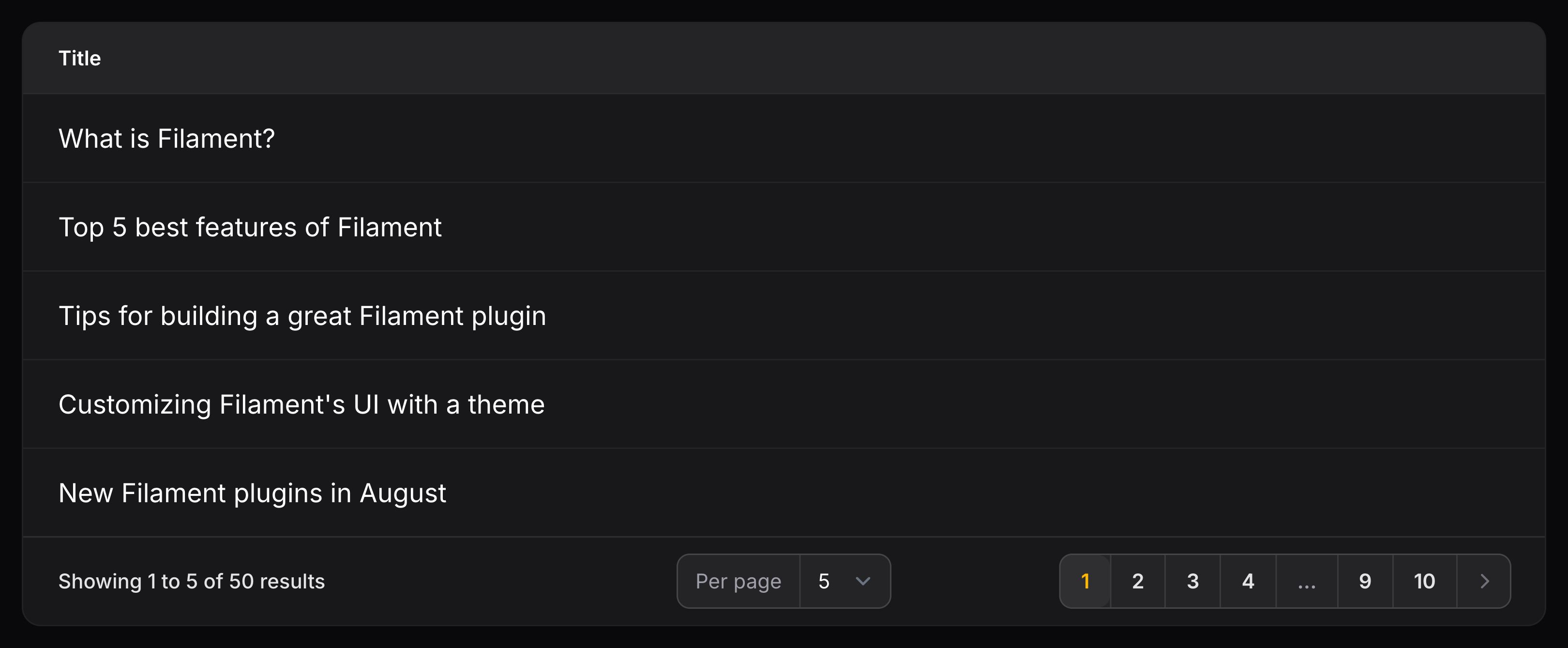Select 'Tips for building a great Filament plugin'

click(302, 316)
